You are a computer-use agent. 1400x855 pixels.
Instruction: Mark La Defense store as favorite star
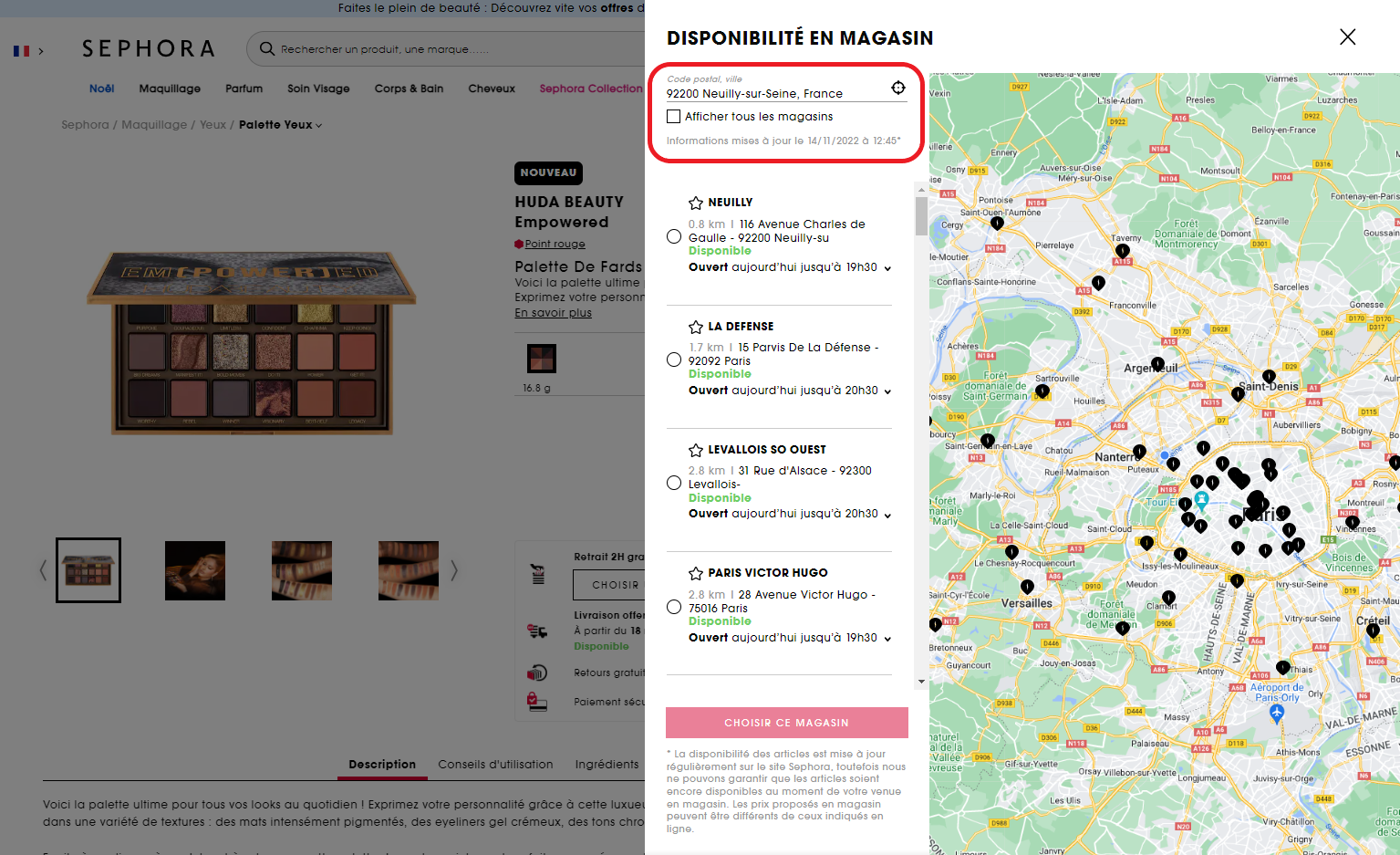tap(696, 327)
